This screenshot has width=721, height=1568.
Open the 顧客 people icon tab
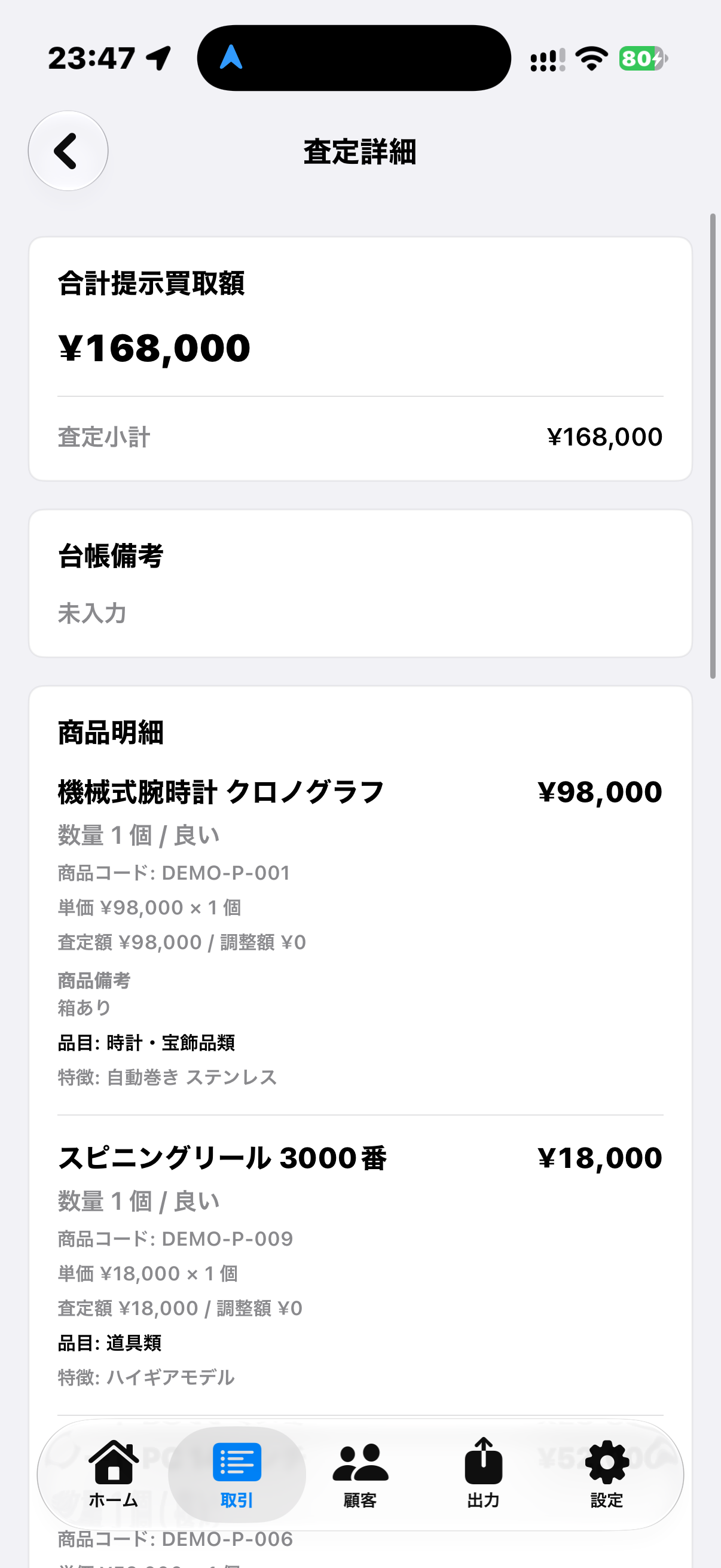(360, 1474)
